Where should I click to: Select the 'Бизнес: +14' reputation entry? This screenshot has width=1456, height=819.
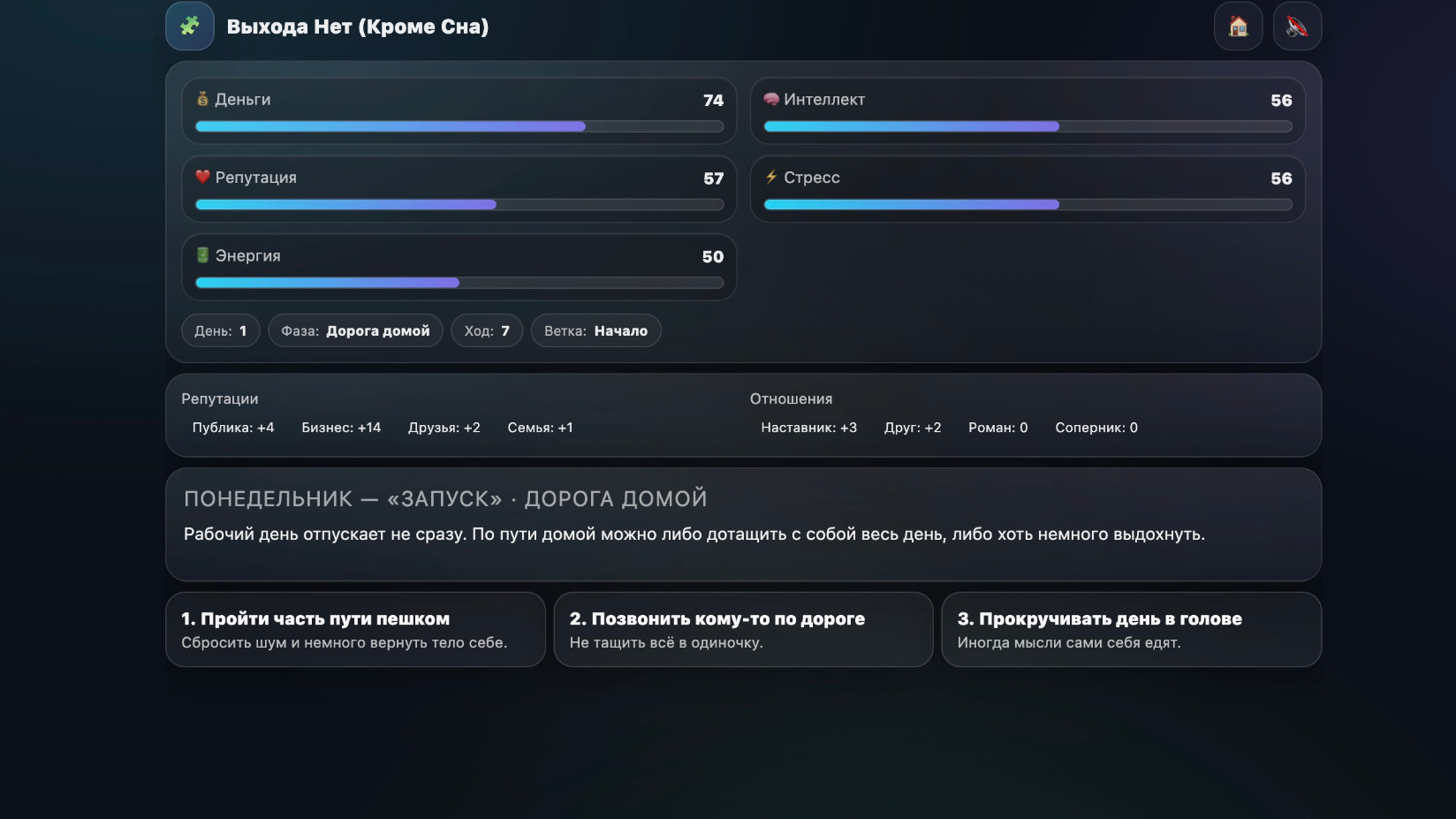pyautogui.click(x=341, y=428)
